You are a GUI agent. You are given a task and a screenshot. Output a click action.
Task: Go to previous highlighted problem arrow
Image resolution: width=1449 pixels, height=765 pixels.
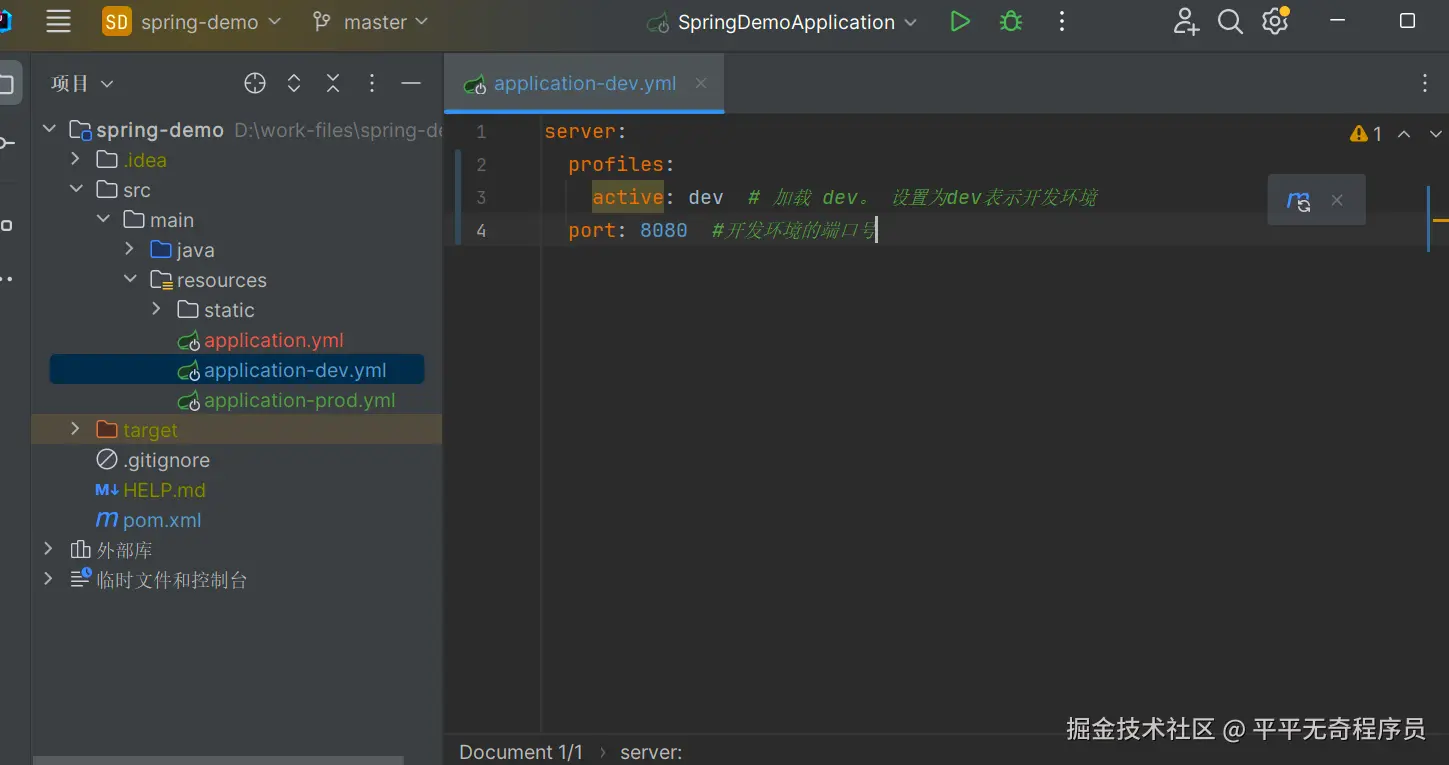1404,134
